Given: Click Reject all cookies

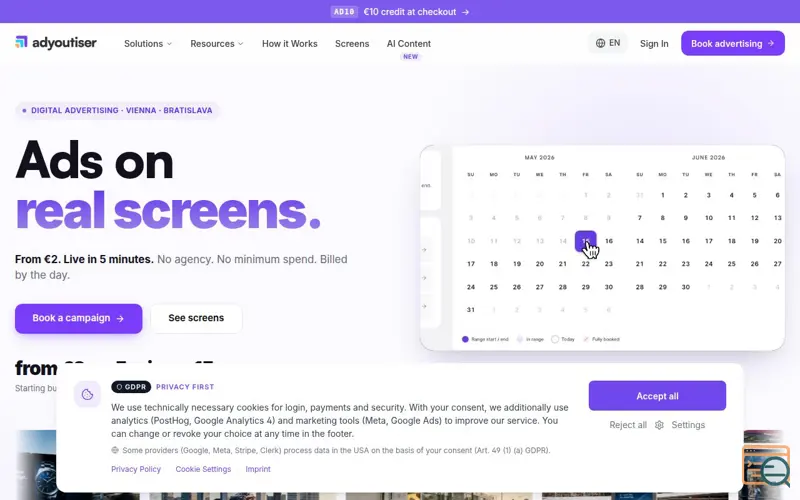Looking at the screenshot, I should click(x=628, y=425).
